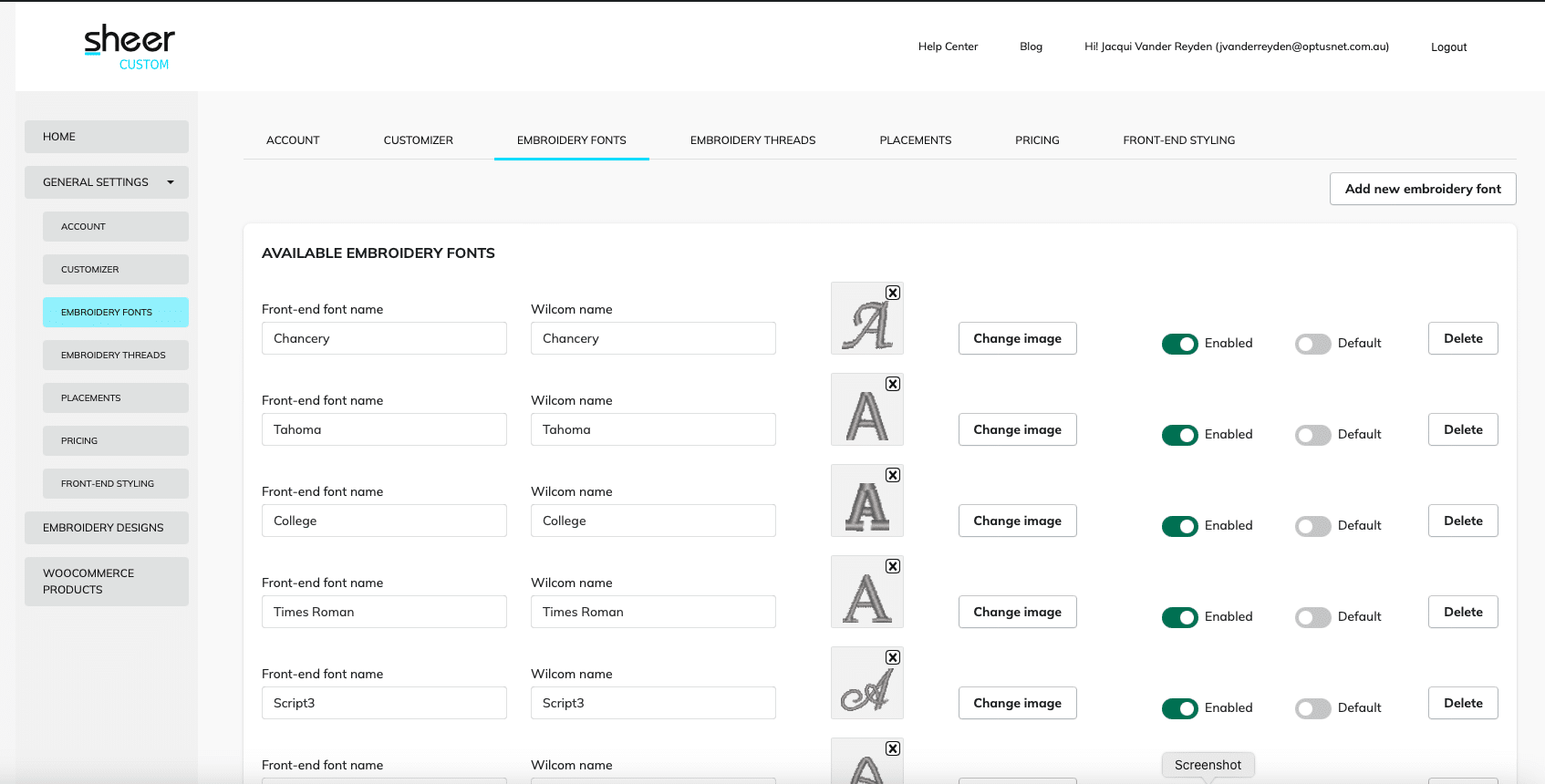Open Account in the sidebar submenu
The width and height of the screenshot is (1545, 784).
[x=116, y=227]
